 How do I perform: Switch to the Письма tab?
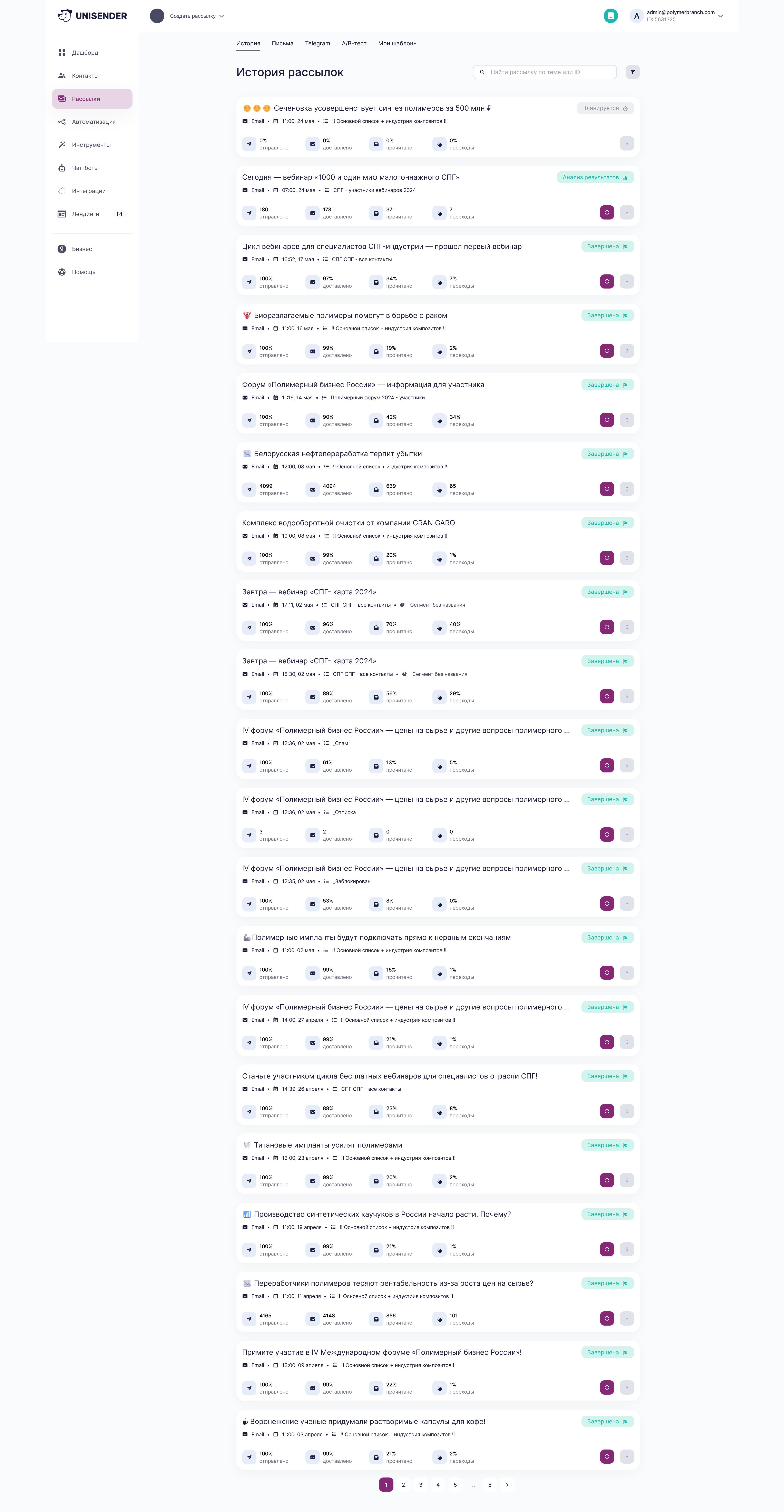(x=282, y=43)
